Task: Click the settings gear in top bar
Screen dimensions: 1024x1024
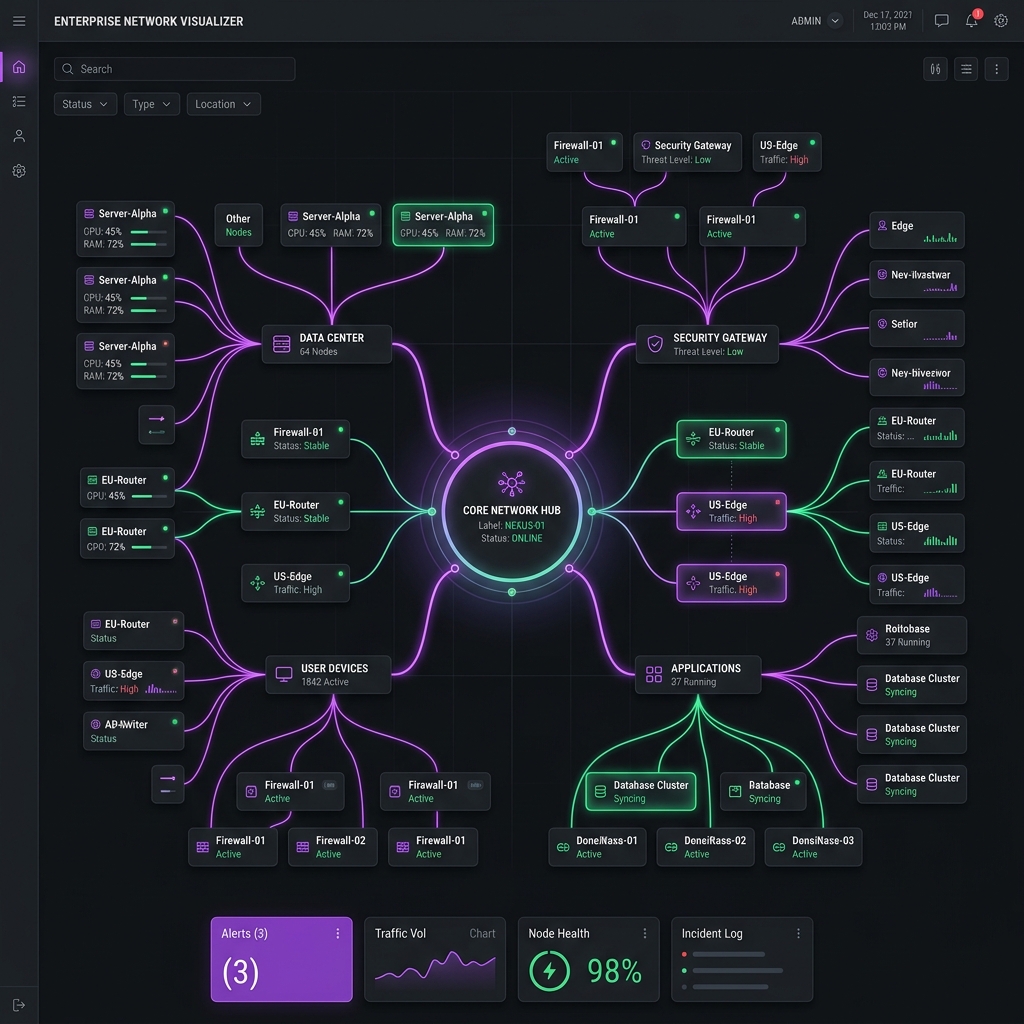Action: point(1001,21)
